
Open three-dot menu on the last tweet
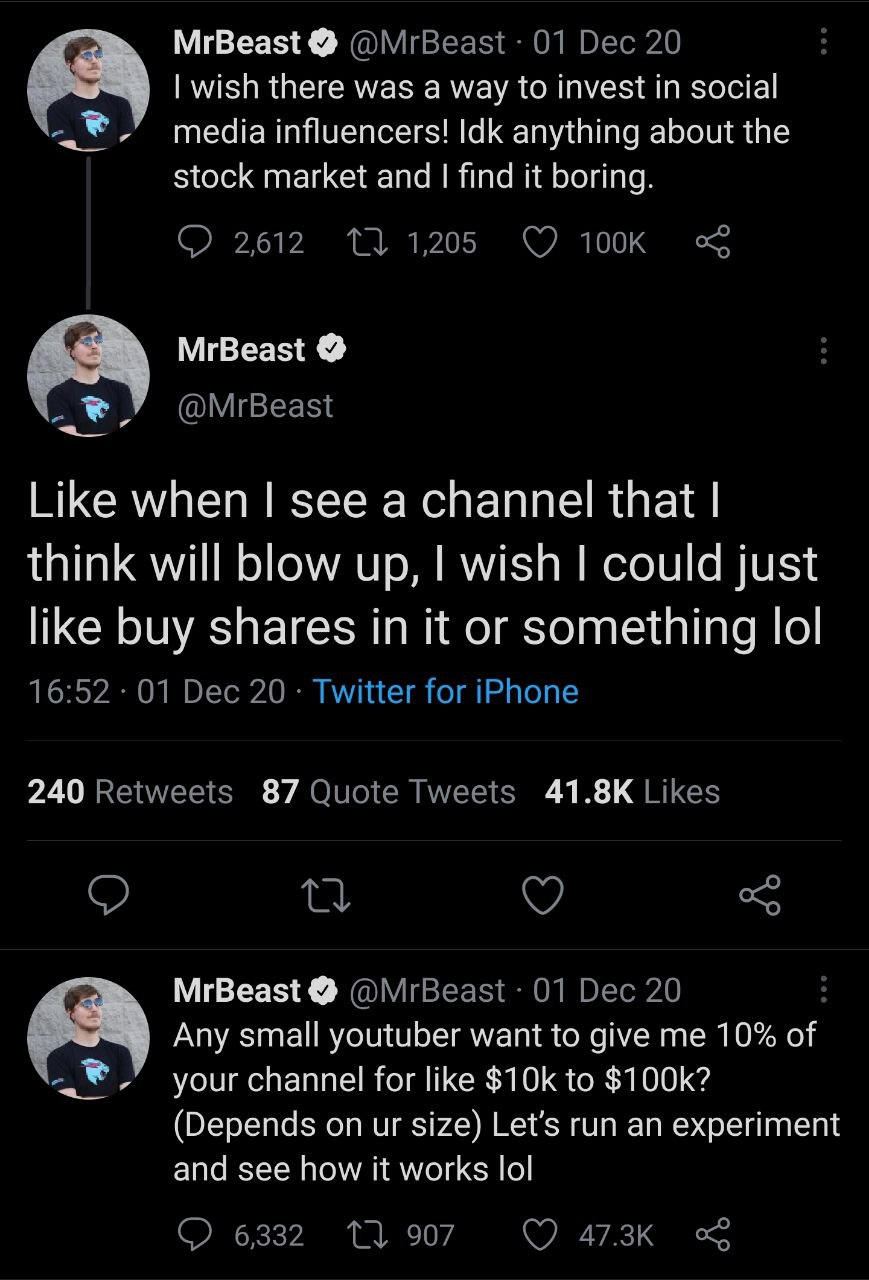[x=823, y=989]
